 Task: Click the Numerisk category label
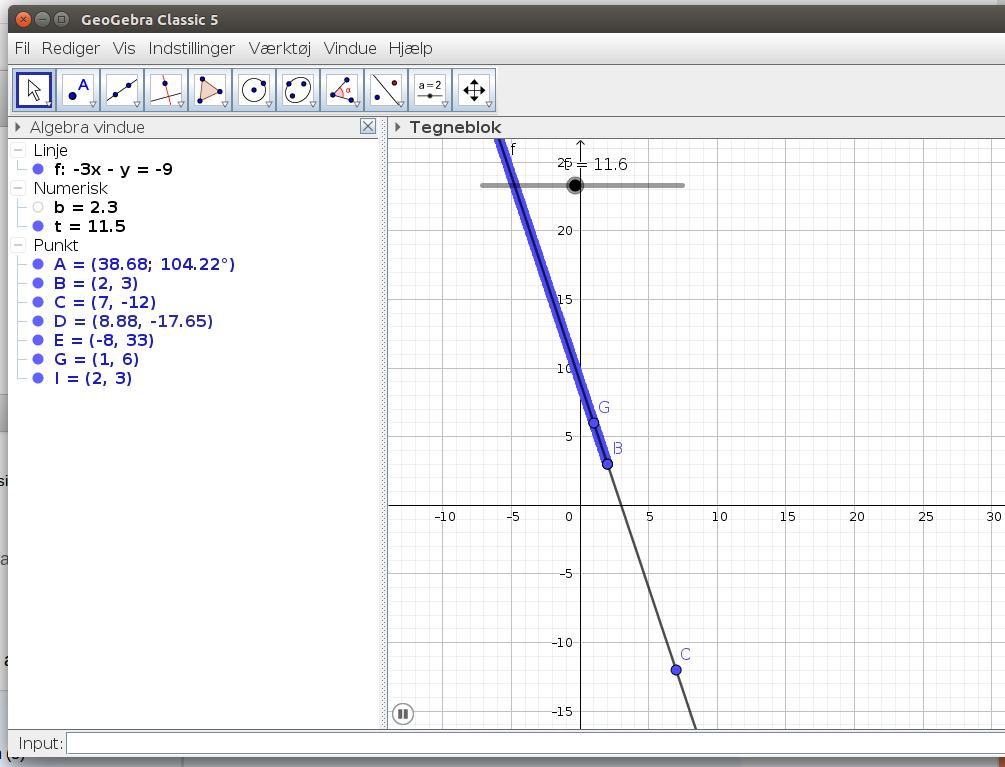71,188
